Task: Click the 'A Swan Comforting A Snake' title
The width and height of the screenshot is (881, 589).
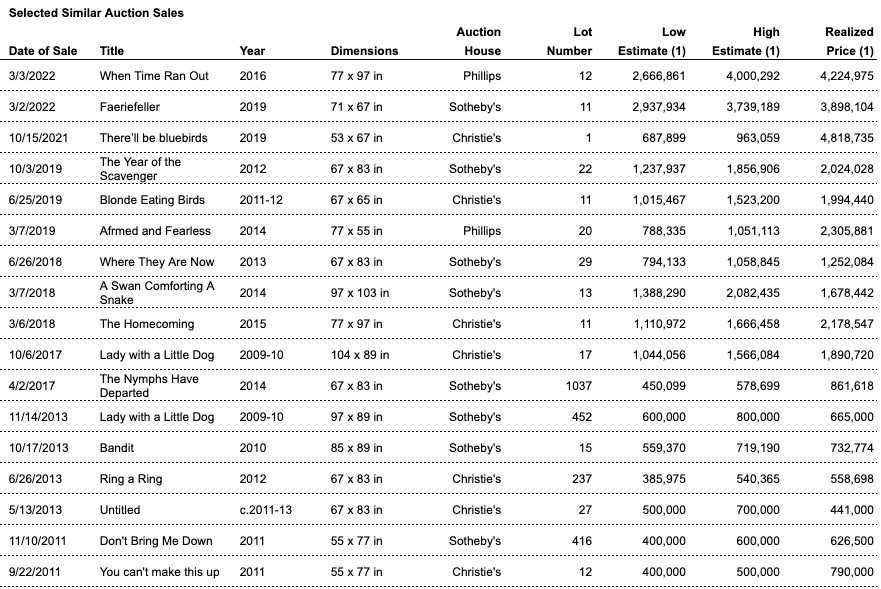Action: click(x=156, y=292)
